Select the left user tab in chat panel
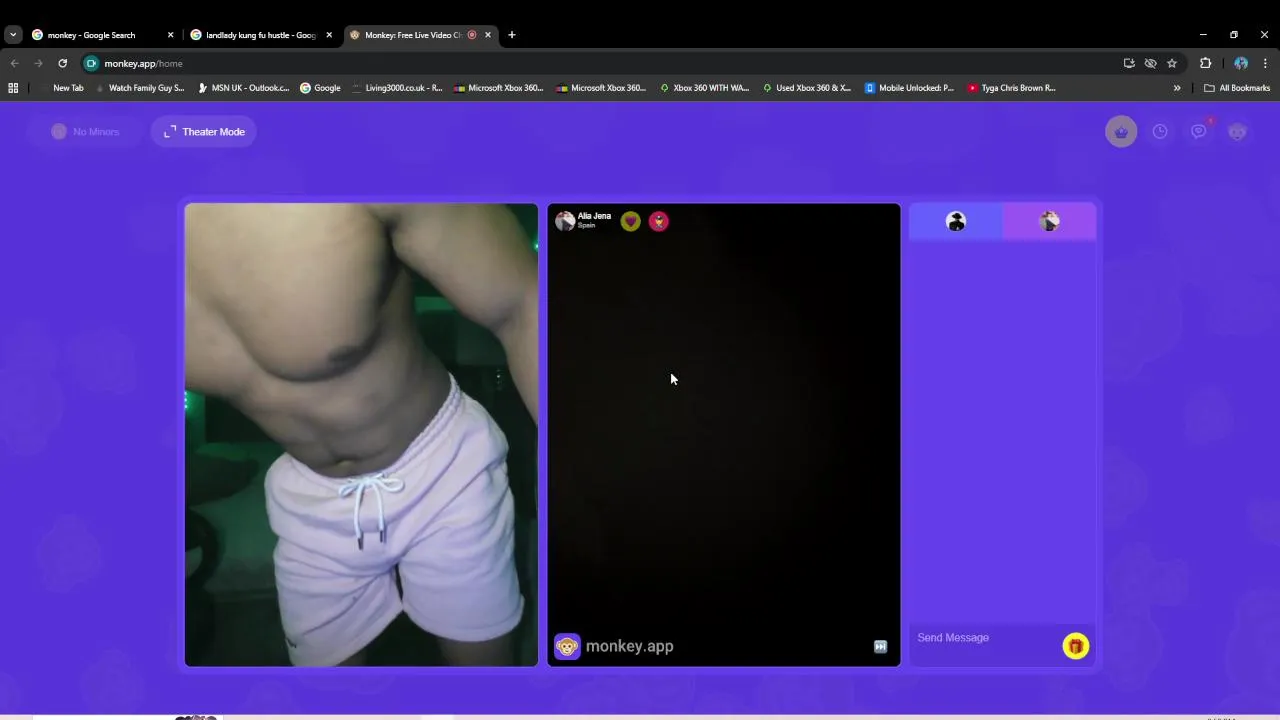Screen dimensions: 1280x720 (956, 222)
